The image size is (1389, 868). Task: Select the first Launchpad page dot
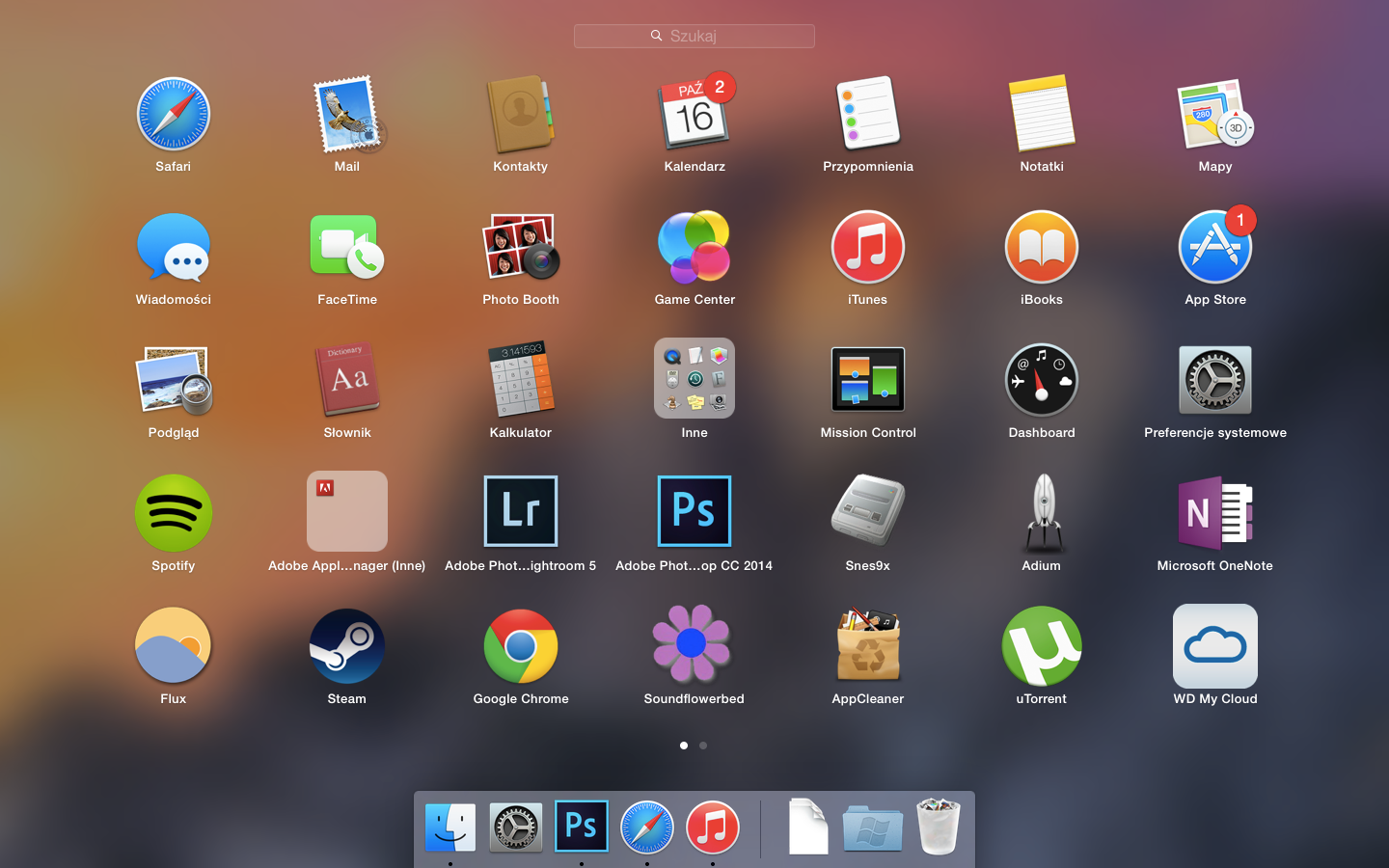pos(684,746)
